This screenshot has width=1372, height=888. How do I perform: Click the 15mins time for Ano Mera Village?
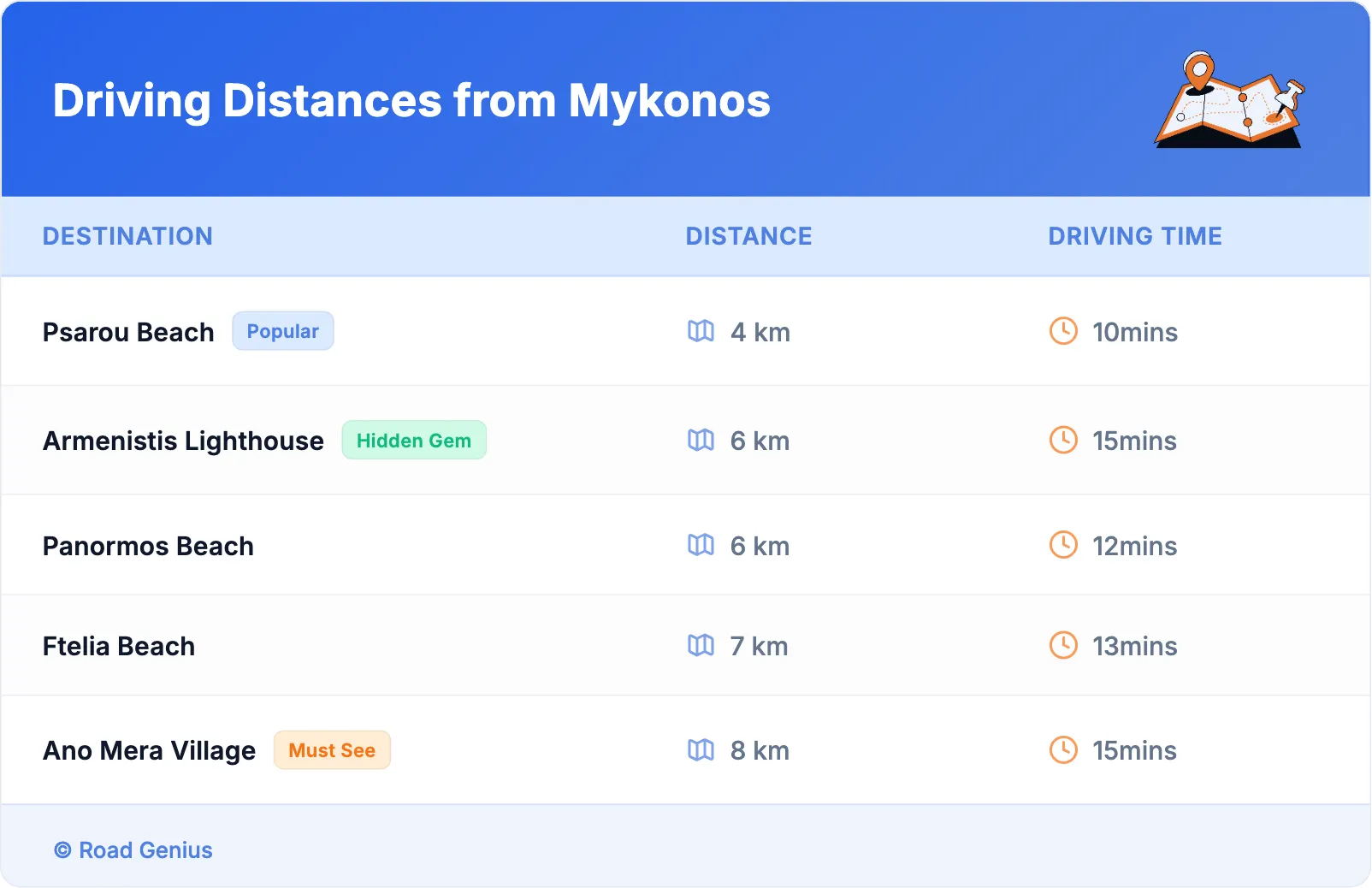coord(1135,751)
